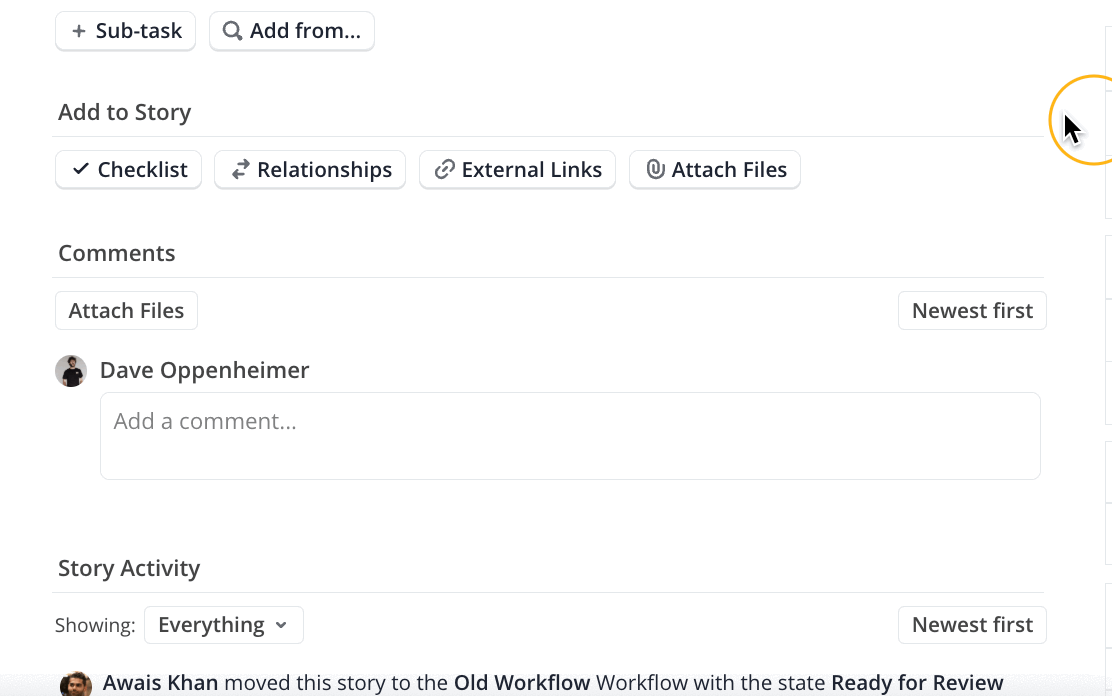Toggle Newest first sorting for Story Activity
The width and height of the screenshot is (1112, 696).
click(x=972, y=625)
